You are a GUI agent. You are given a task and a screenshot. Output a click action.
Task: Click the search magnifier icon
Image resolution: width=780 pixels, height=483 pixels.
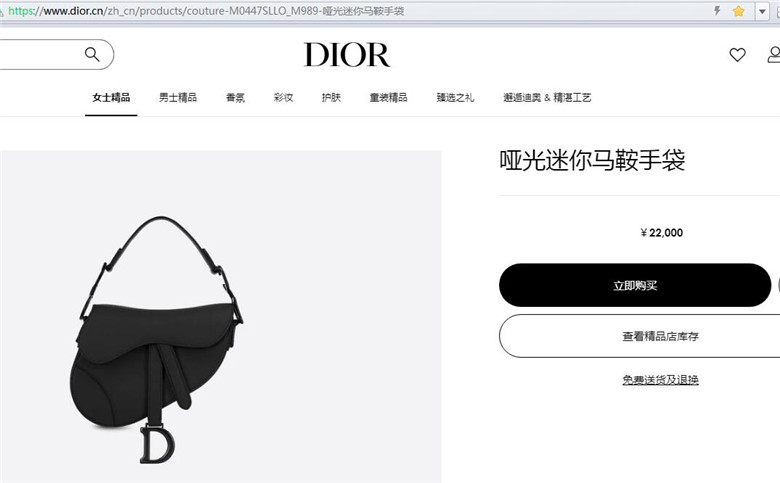[x=92, y=54]
